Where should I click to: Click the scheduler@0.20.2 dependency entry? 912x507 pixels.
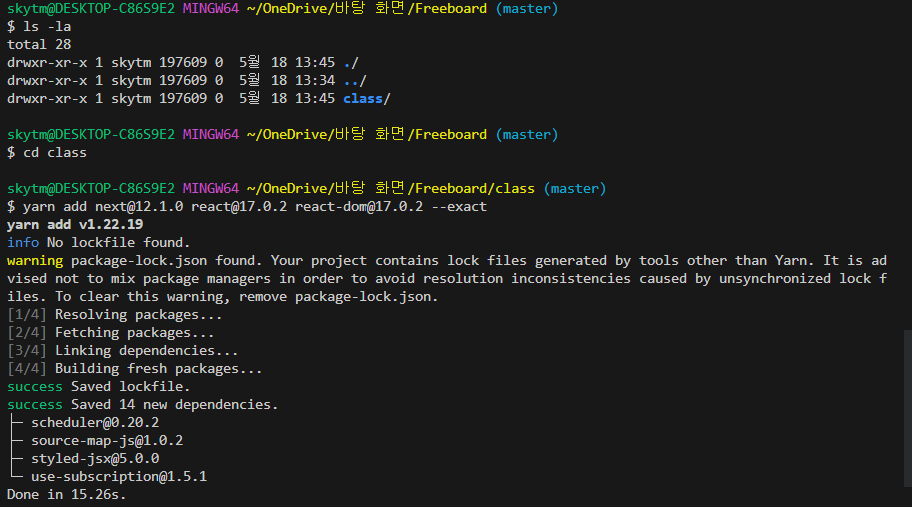pos(95,423)
